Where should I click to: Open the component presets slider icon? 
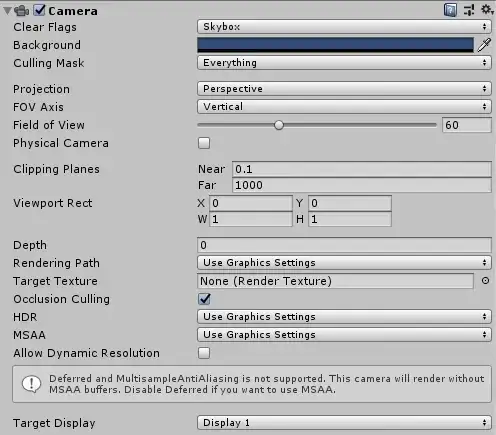coord(469,10)
